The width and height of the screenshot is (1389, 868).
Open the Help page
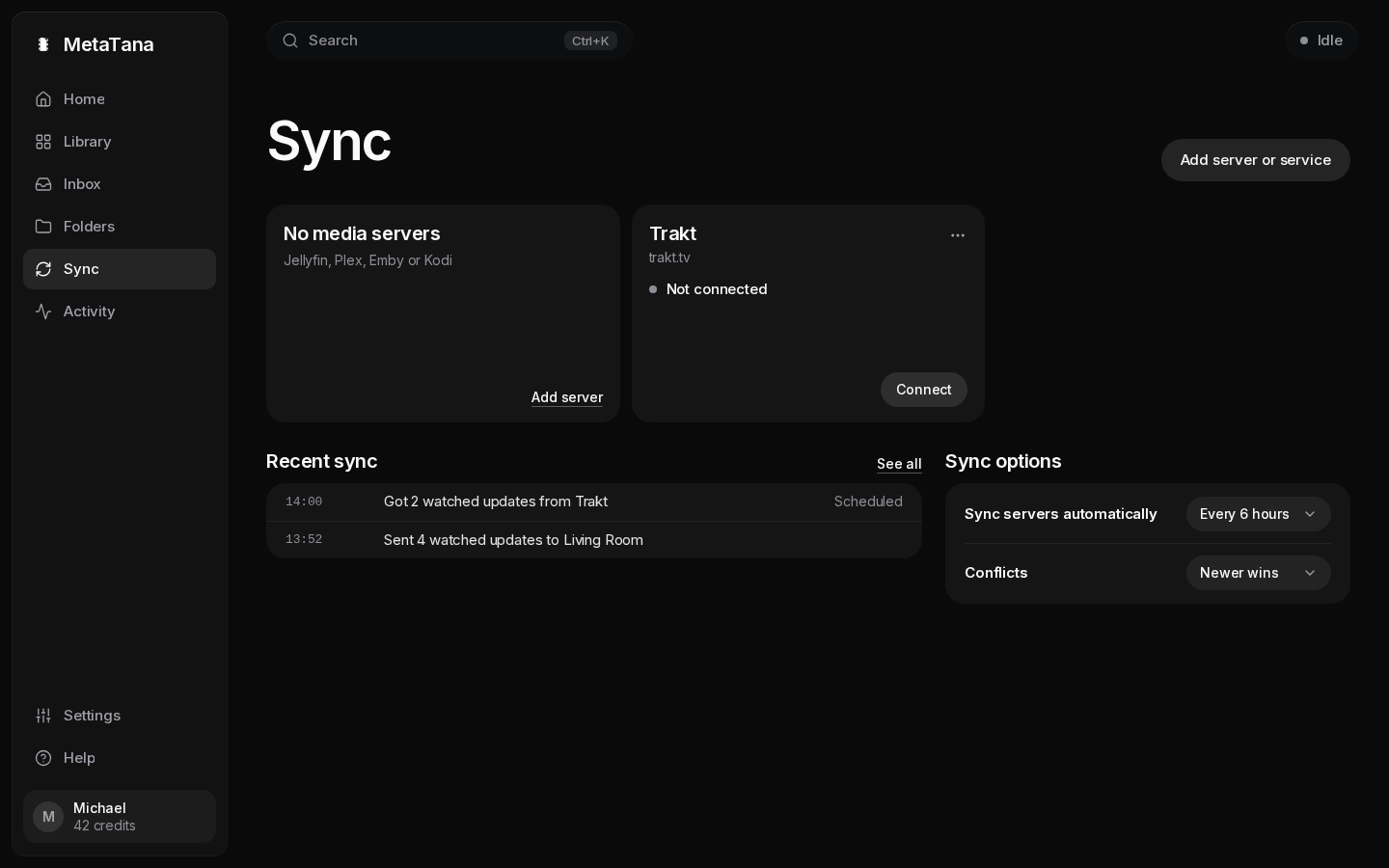click(x=120, y=758)
